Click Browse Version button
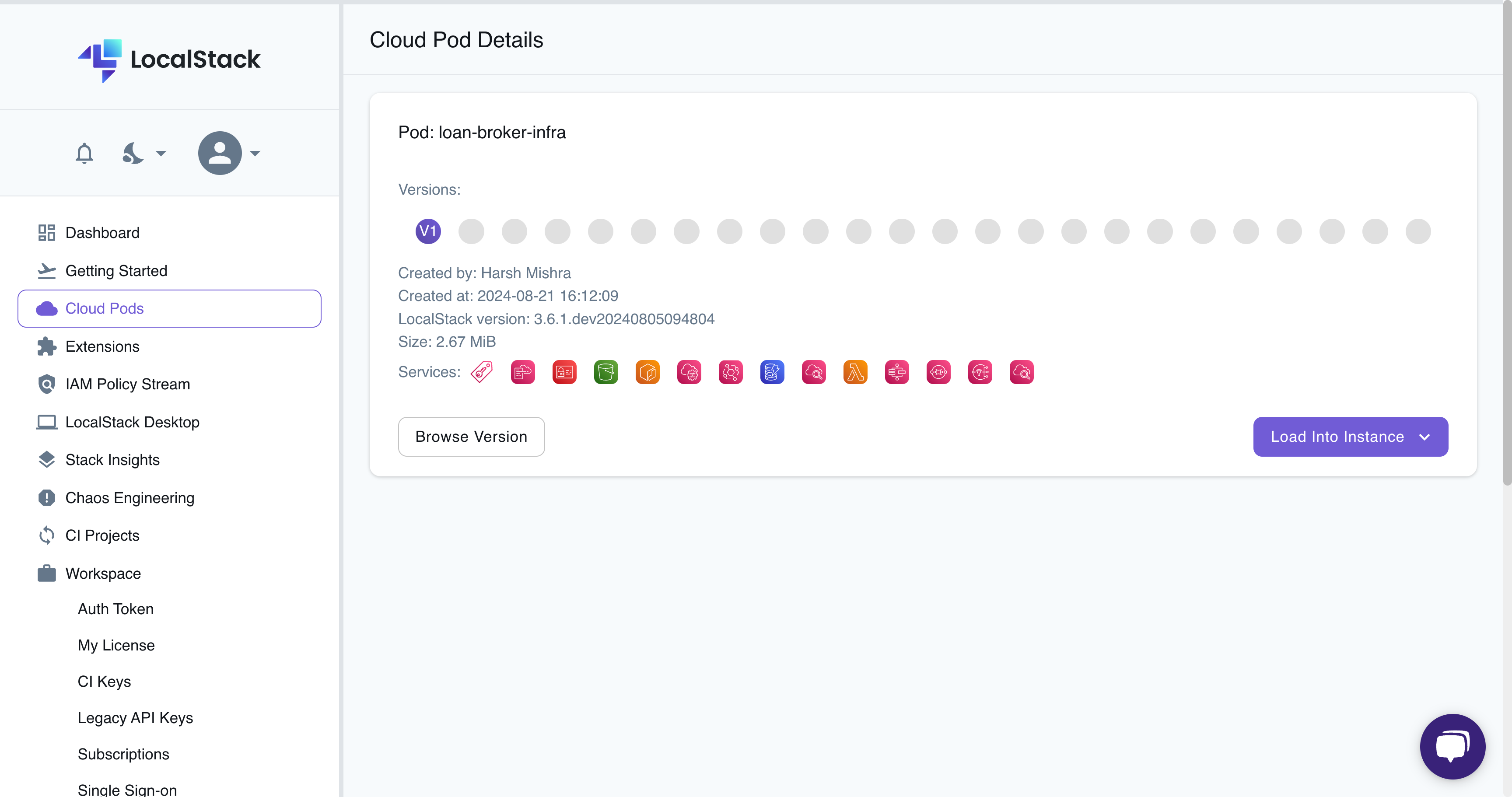 point(471,437)
